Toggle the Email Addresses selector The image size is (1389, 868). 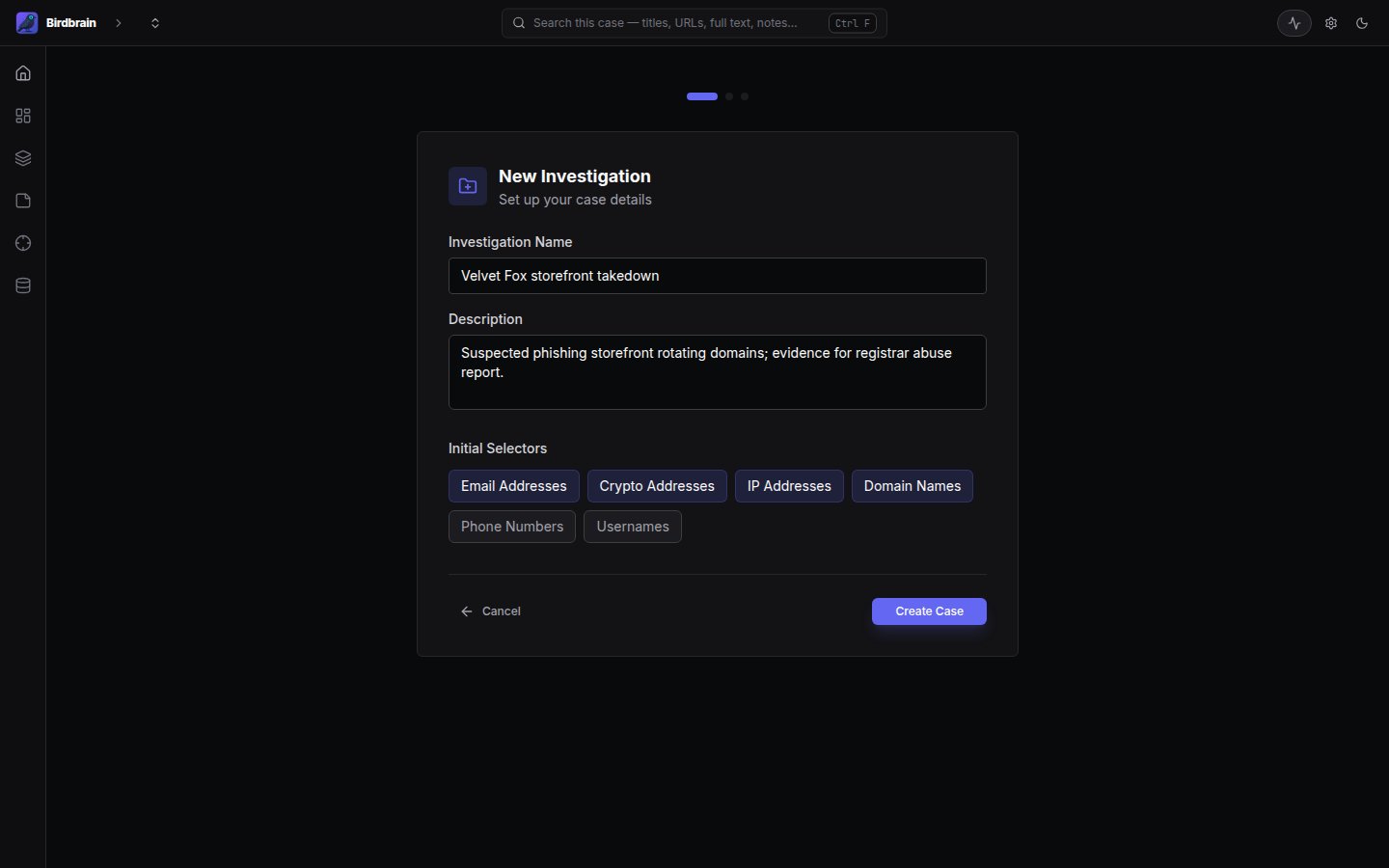click(514, 486)
